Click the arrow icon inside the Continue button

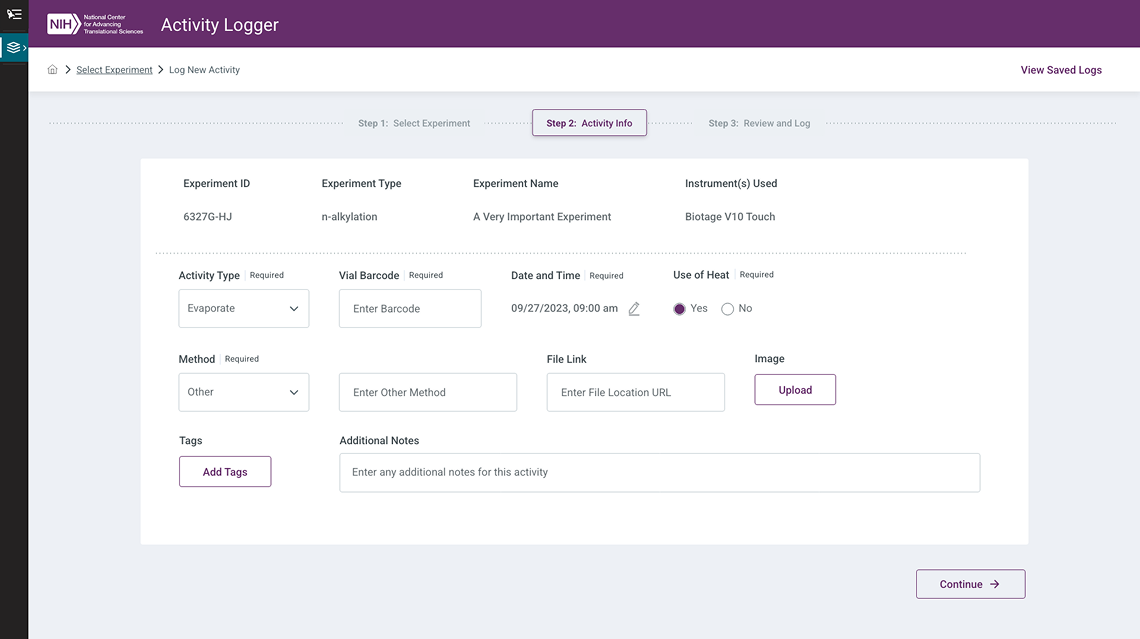tap(994, 583)
